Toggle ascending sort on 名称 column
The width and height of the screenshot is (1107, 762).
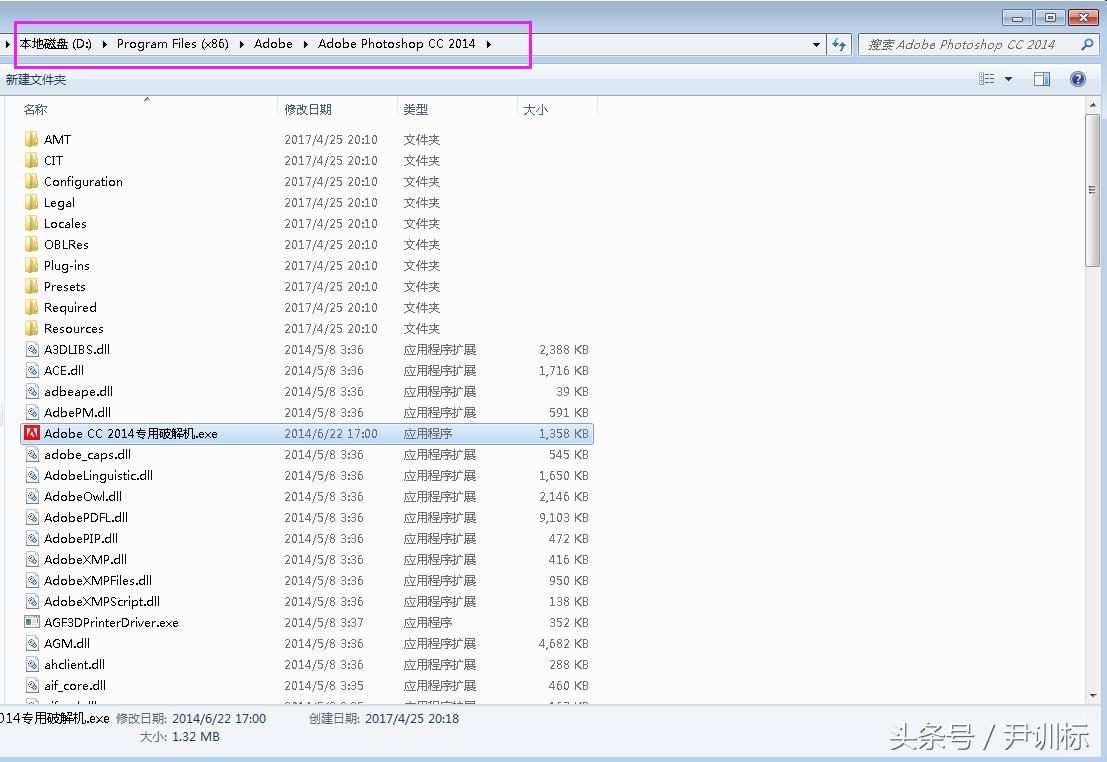coord(36,109)
